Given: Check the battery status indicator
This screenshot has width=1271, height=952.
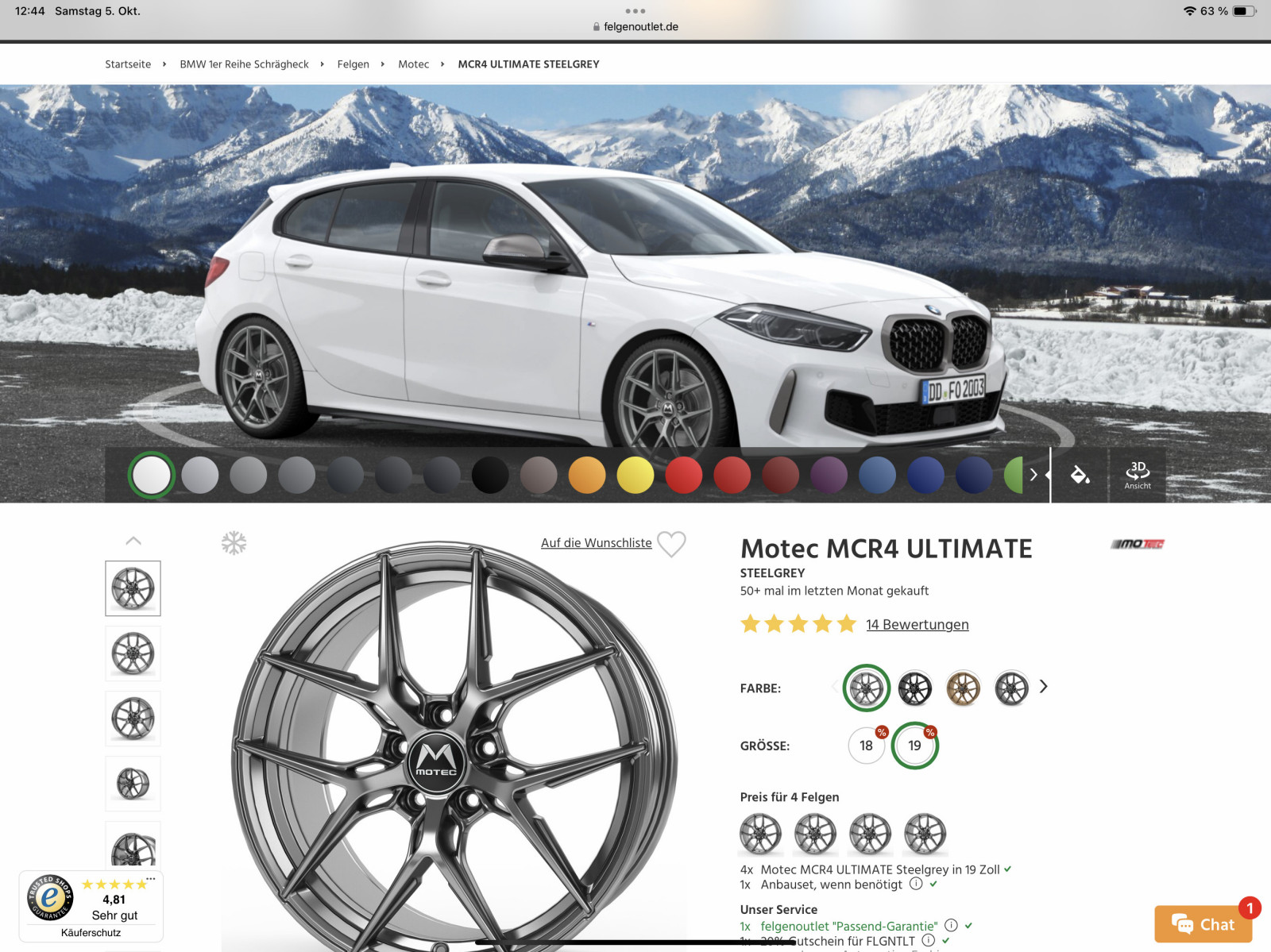Looking at the screenshot, I should pyautogui.click(x=1245, y=11).
